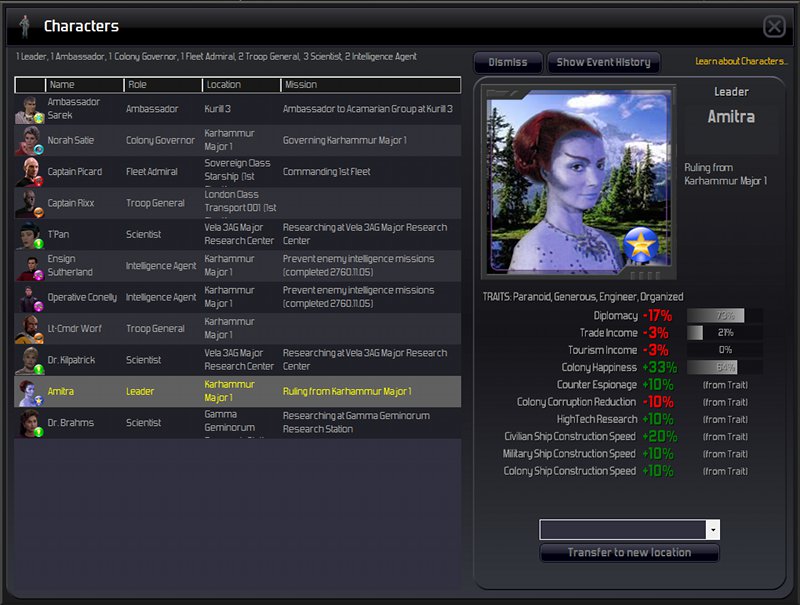Image resolution: width=800 pixels, height=605 pixels.
Task: Open the transfer location dropdown arrow
Action: tap(713, 530)
